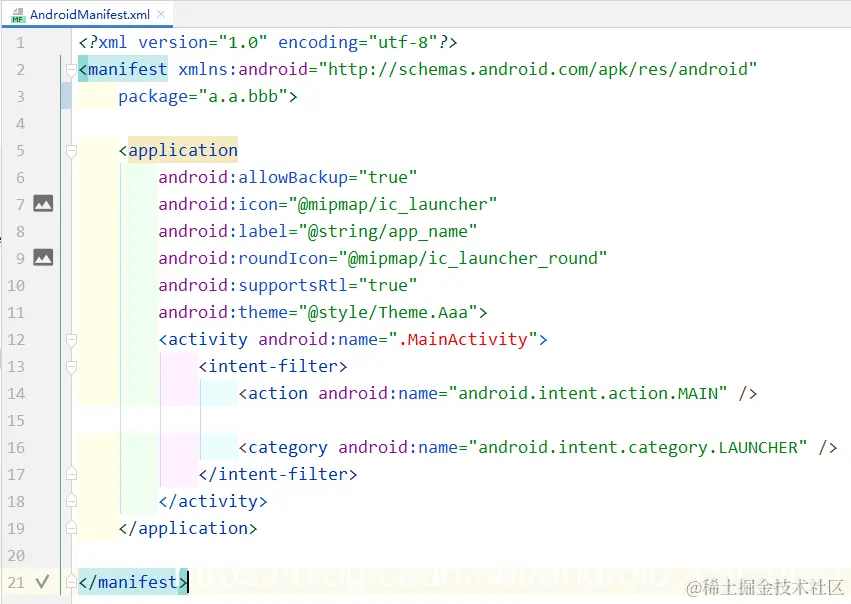Click the category tag name on line 16
The height and width of the screenshot is (604, 851).
(x=288, y=448)
